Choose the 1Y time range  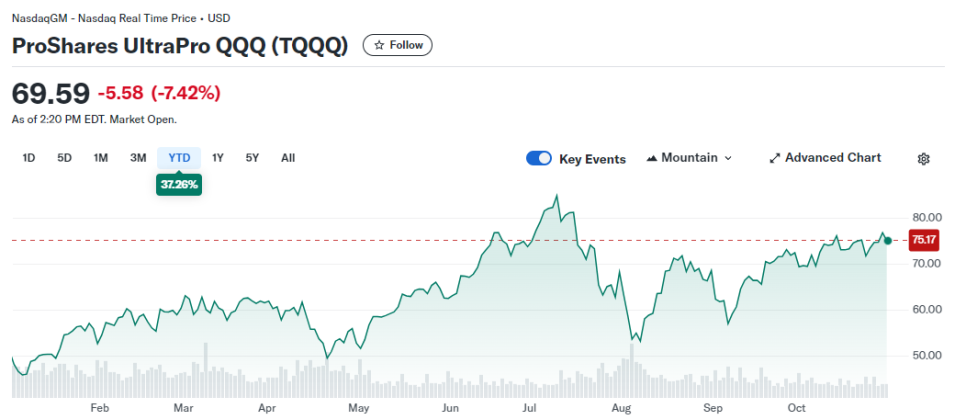tap(217, 158)
